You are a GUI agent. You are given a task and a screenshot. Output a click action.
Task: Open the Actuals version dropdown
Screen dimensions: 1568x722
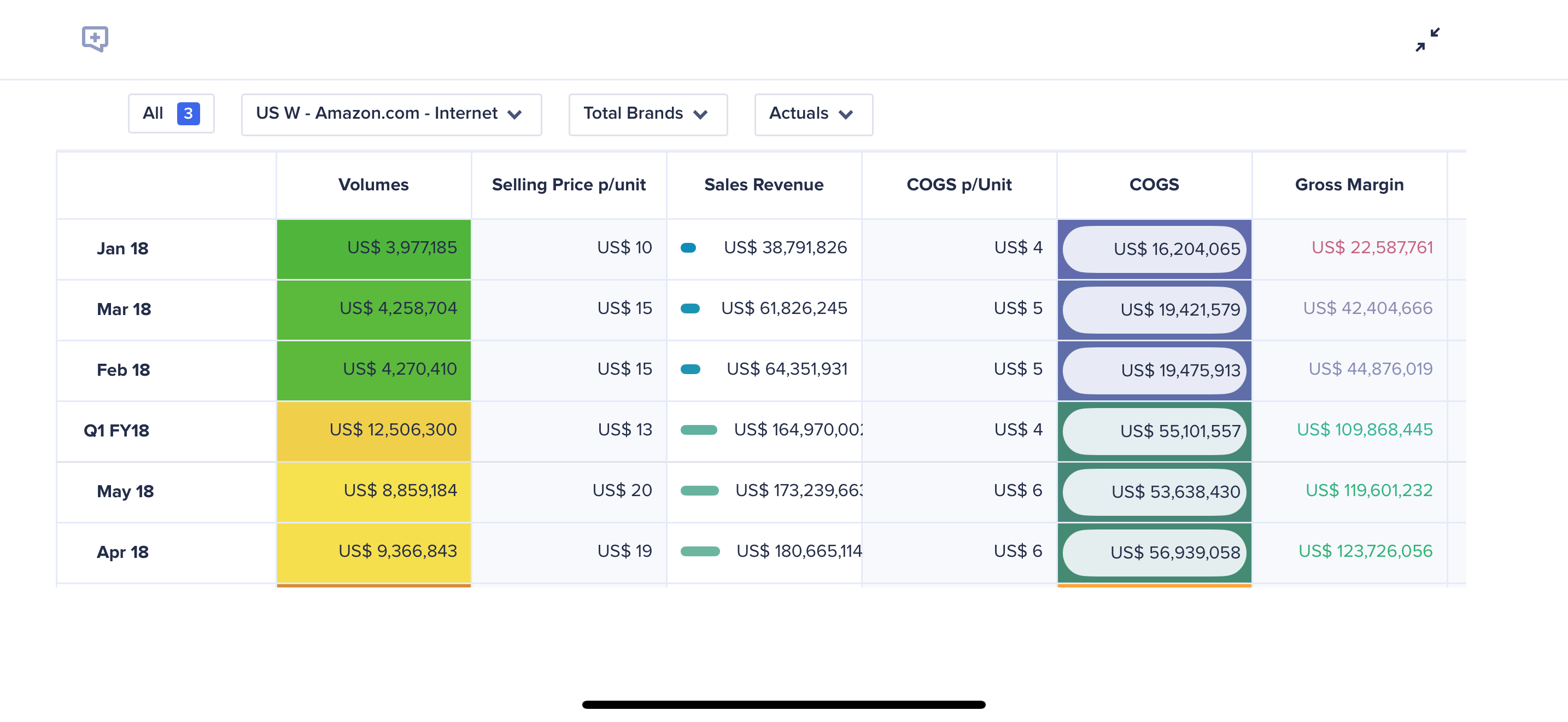tap(812, 114)
